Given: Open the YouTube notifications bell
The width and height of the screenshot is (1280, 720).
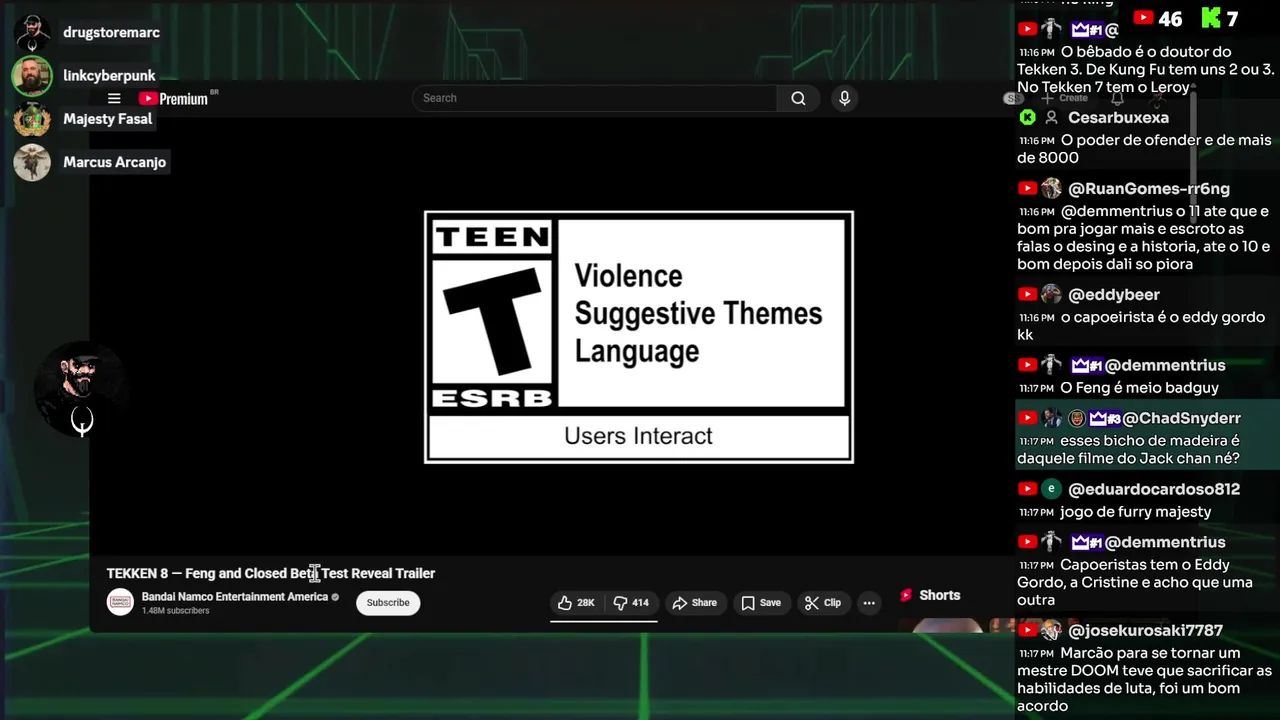Looking at the screenshot, I should click(1117, 98).
